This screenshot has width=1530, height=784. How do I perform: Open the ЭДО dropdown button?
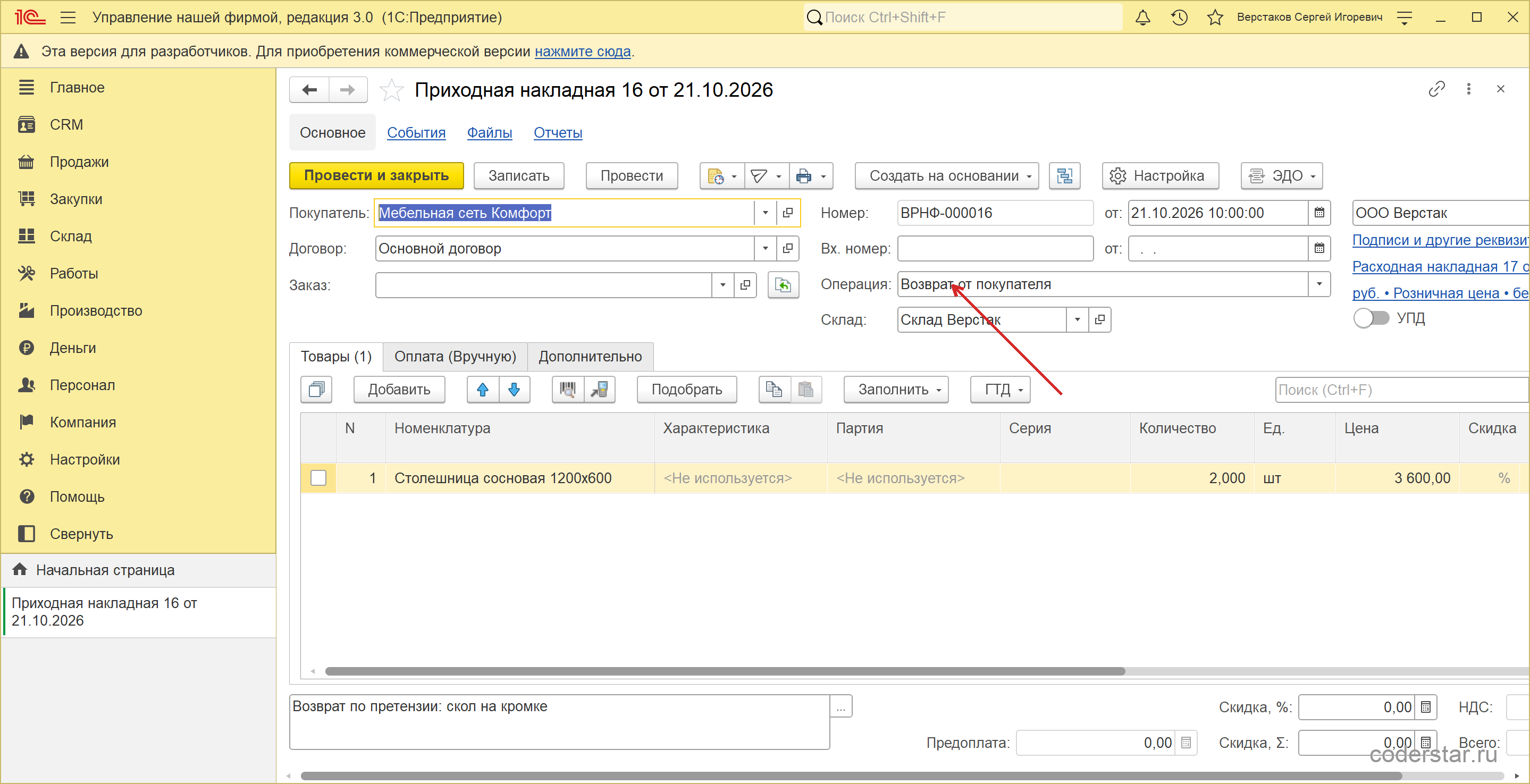tap(1281, 176)
